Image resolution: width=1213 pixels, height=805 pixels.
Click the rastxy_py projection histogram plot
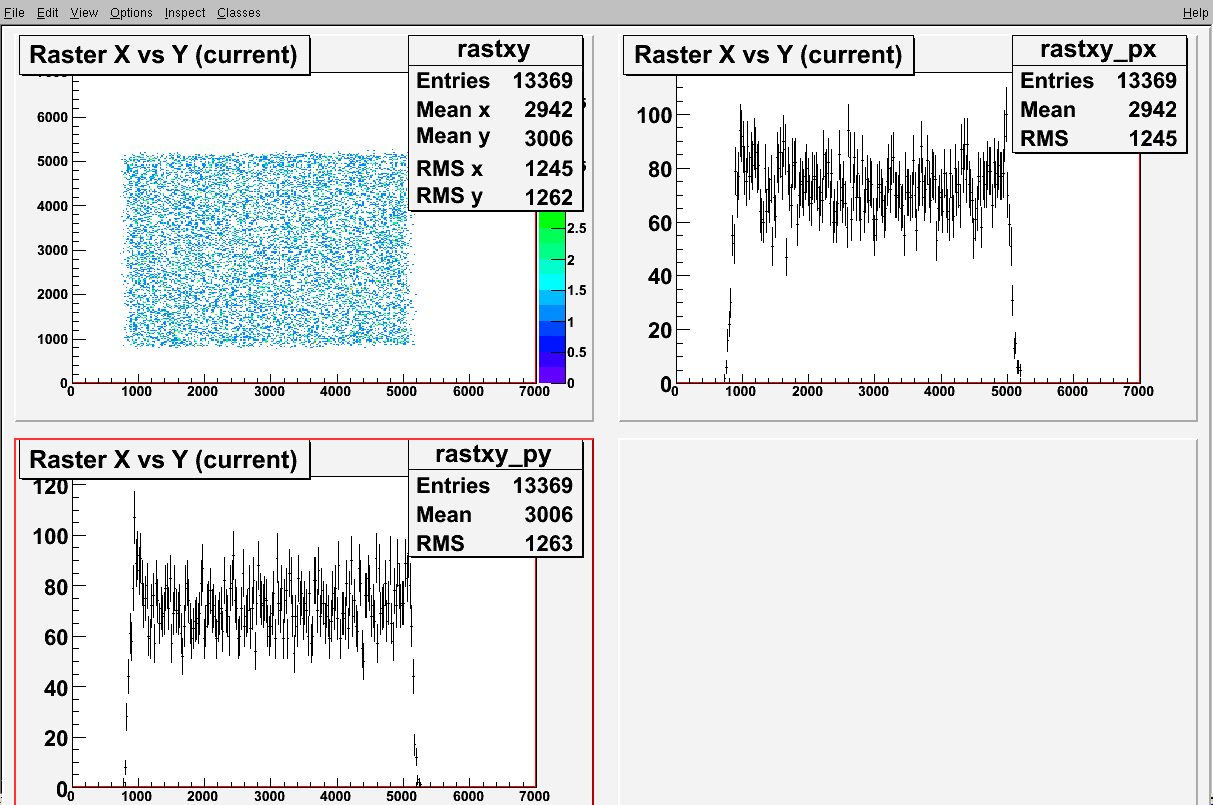304,630
